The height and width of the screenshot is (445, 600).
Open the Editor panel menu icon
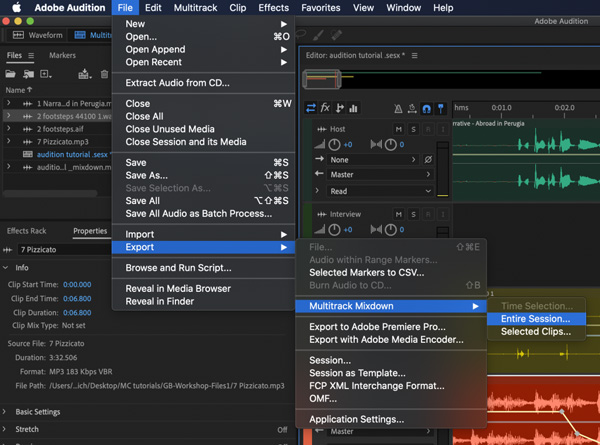tap(414, 55)
